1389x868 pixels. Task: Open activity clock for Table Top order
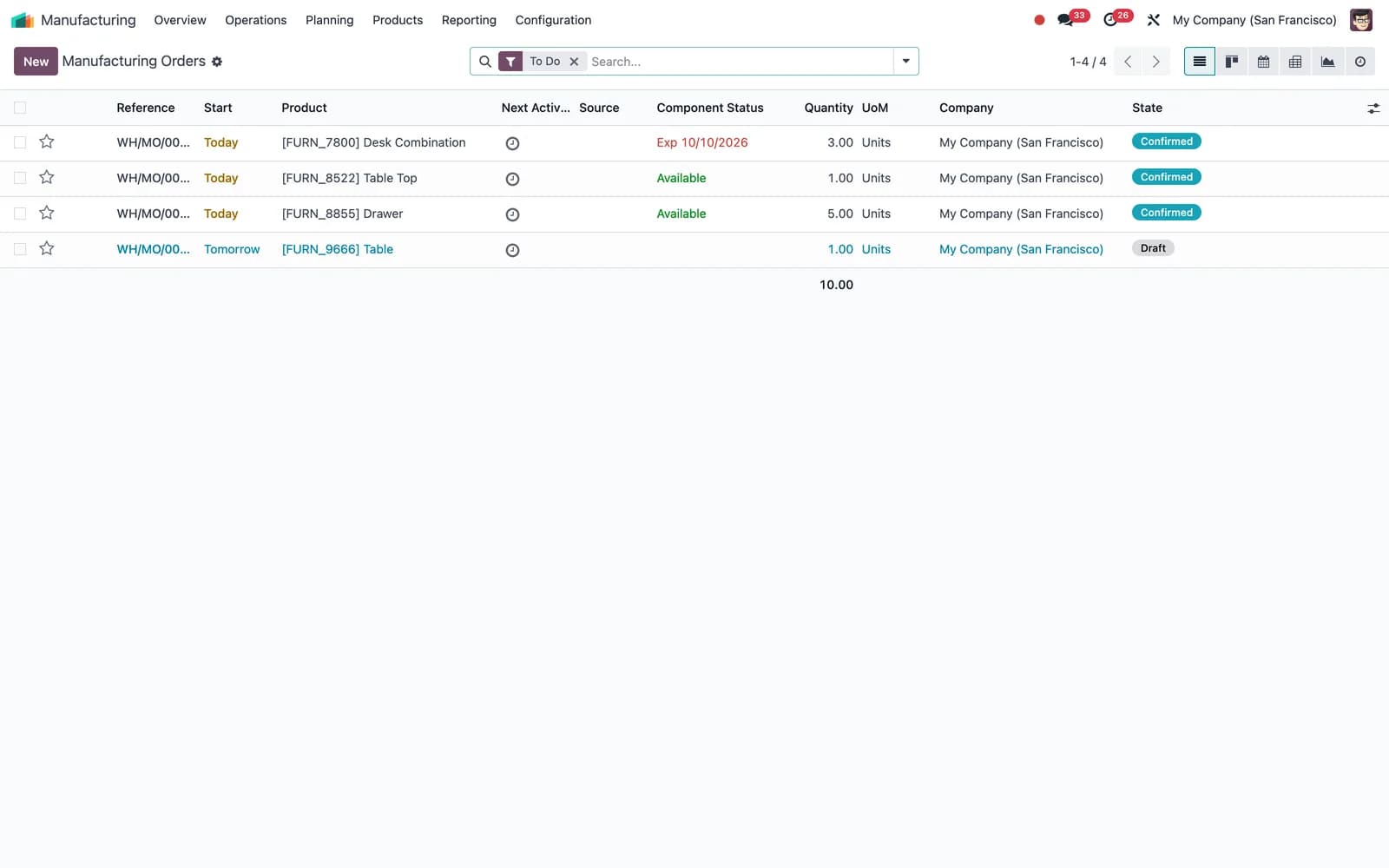[x=512, y=179]
